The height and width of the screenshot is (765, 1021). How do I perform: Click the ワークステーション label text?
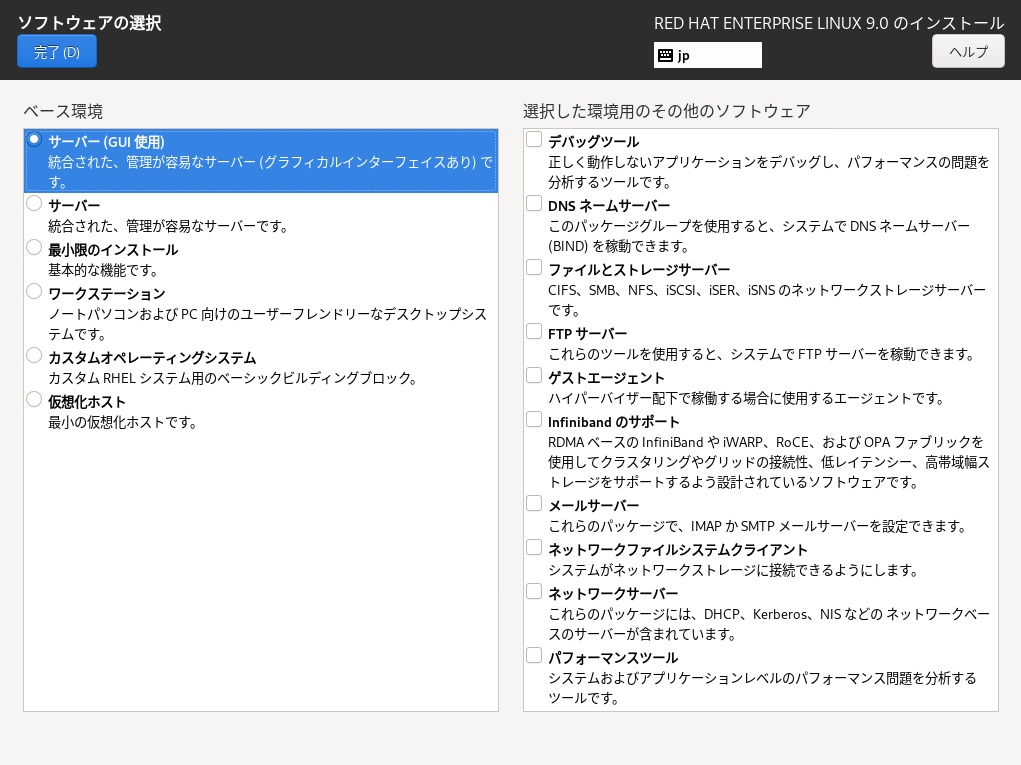(x=107, y=294)
